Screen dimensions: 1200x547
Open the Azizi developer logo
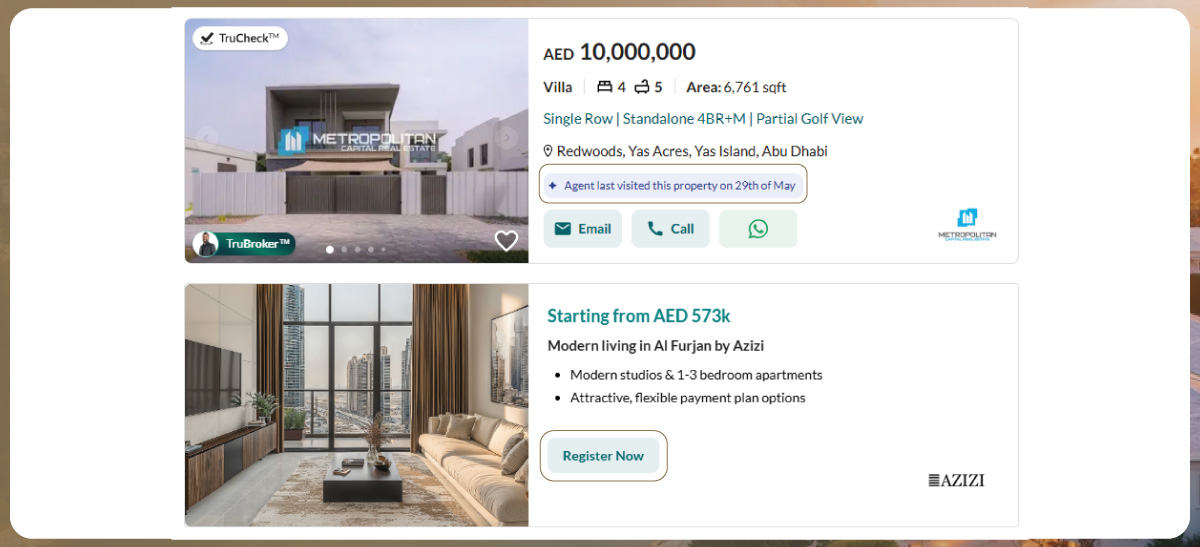tap(956, 480)
